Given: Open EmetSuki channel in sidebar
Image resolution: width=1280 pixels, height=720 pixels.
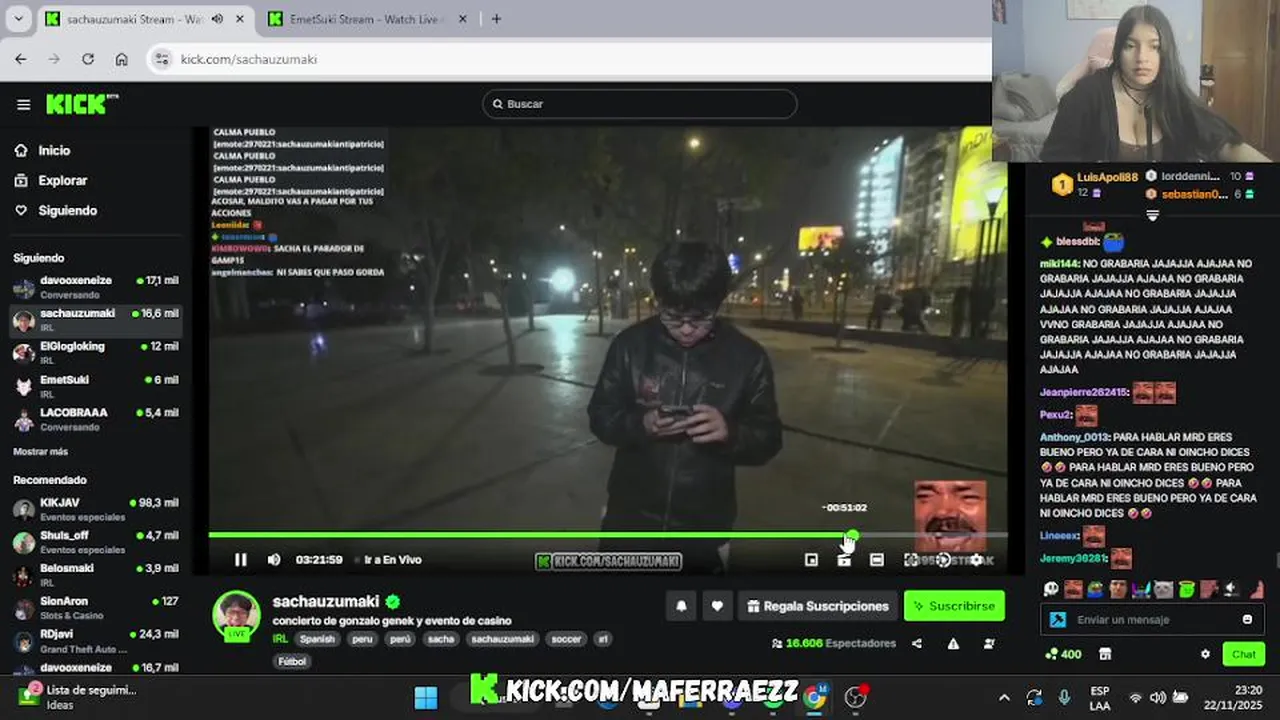Looking at the screenshot, I should point(96,385).
